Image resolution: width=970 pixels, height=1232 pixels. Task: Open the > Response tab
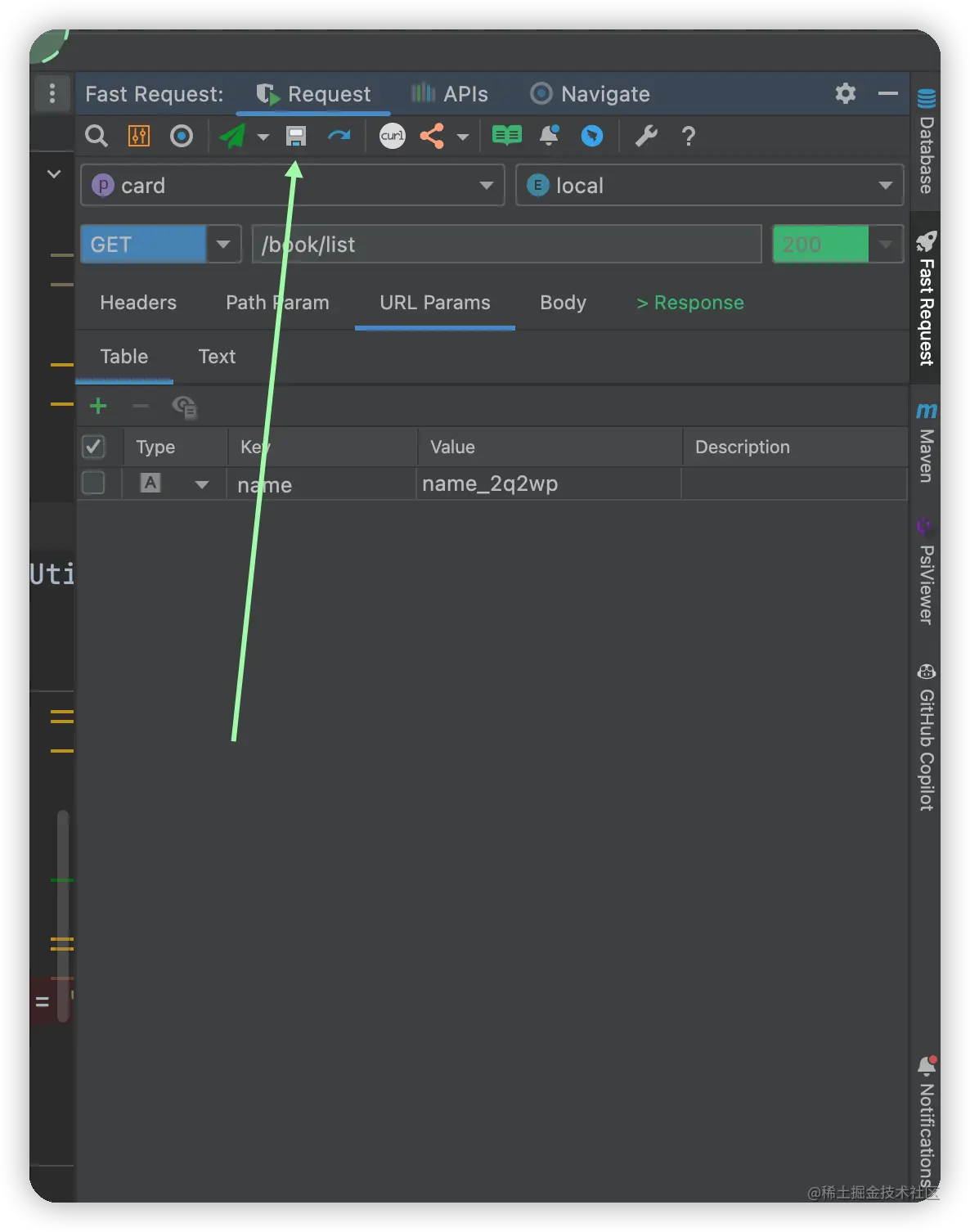pyautogui.click(x=690, y=303)
